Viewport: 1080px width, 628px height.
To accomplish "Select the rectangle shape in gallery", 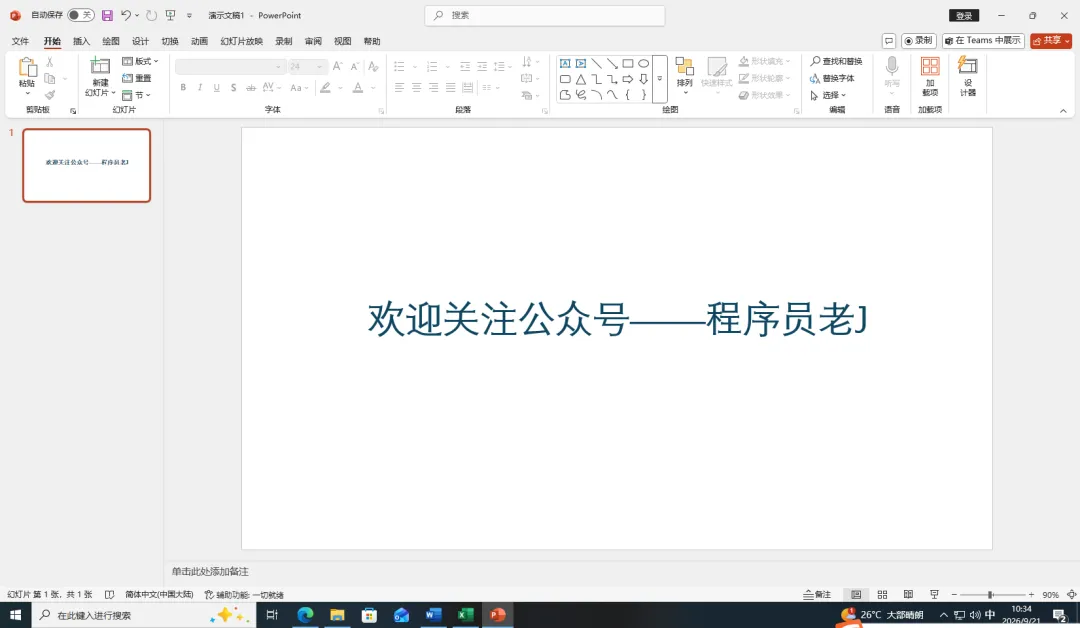I will (627, 63).
